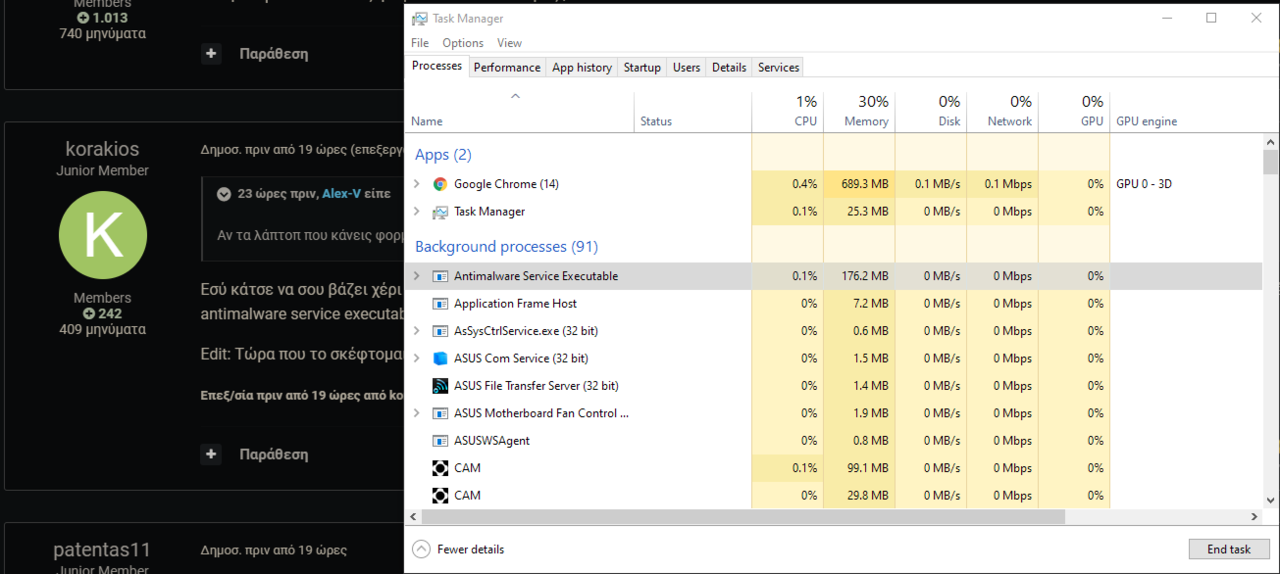Switch to the Performance tab
1280x574 pixels.
point(507,68)
